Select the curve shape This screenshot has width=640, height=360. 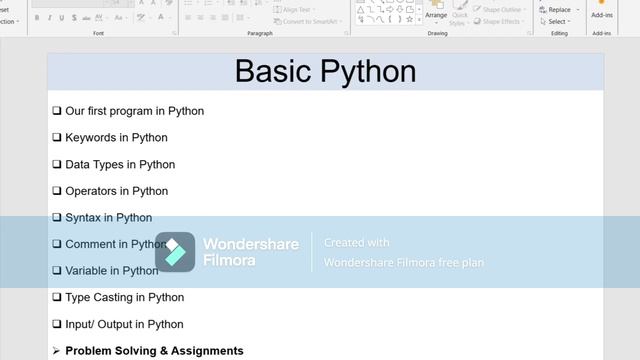[x=380, y=19]
